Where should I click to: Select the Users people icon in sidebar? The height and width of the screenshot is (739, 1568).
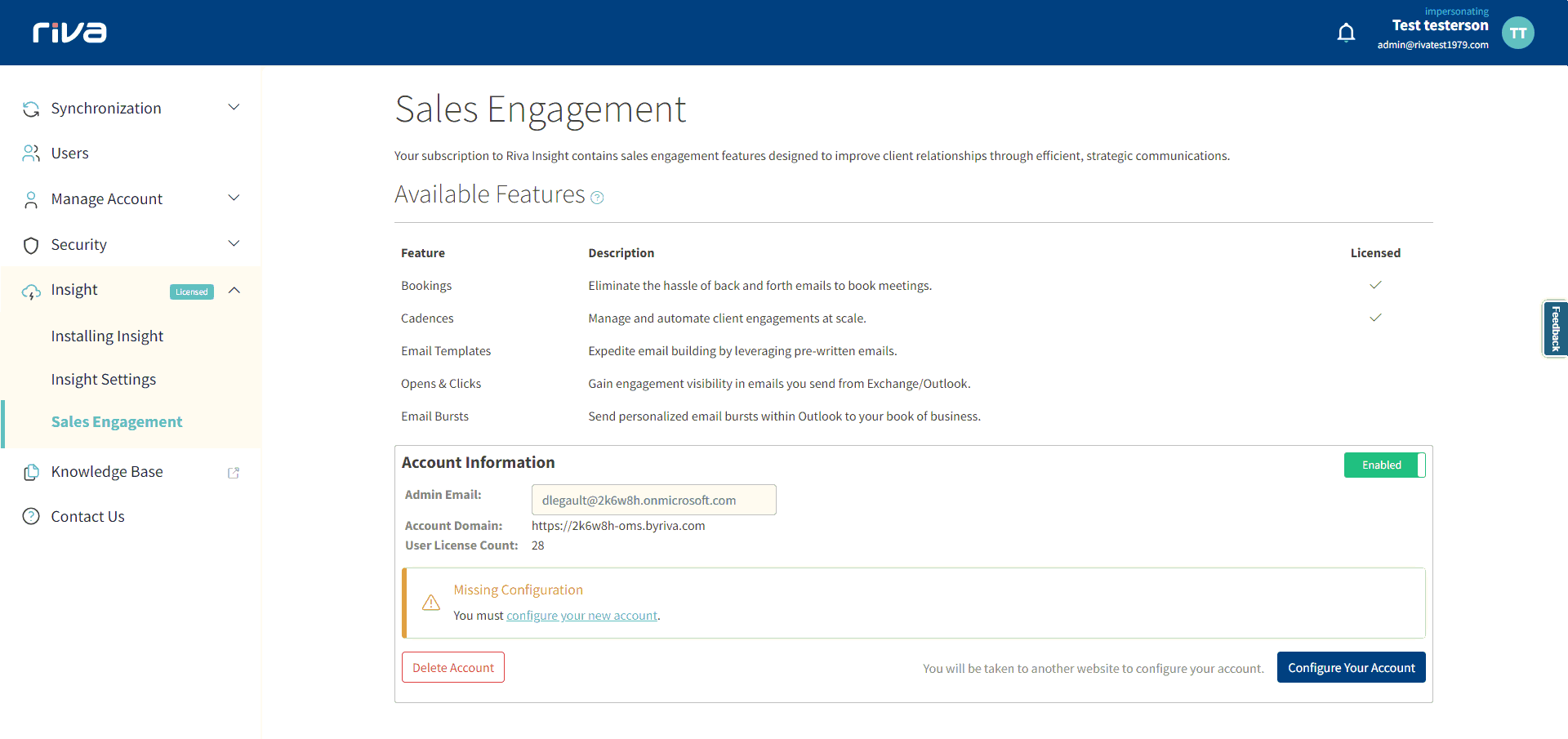tap(30, 153)
